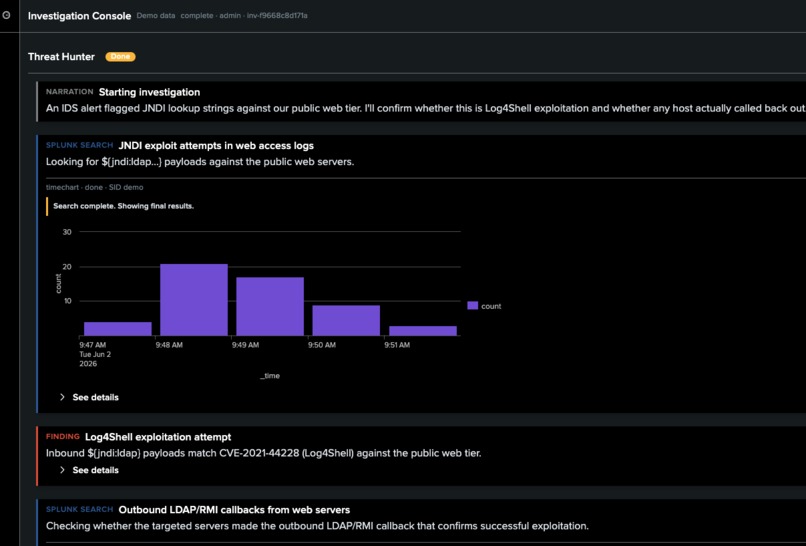Click the timechart · done · SID demo status line
This screenshot has height=546, width=806.
(95, 188)
